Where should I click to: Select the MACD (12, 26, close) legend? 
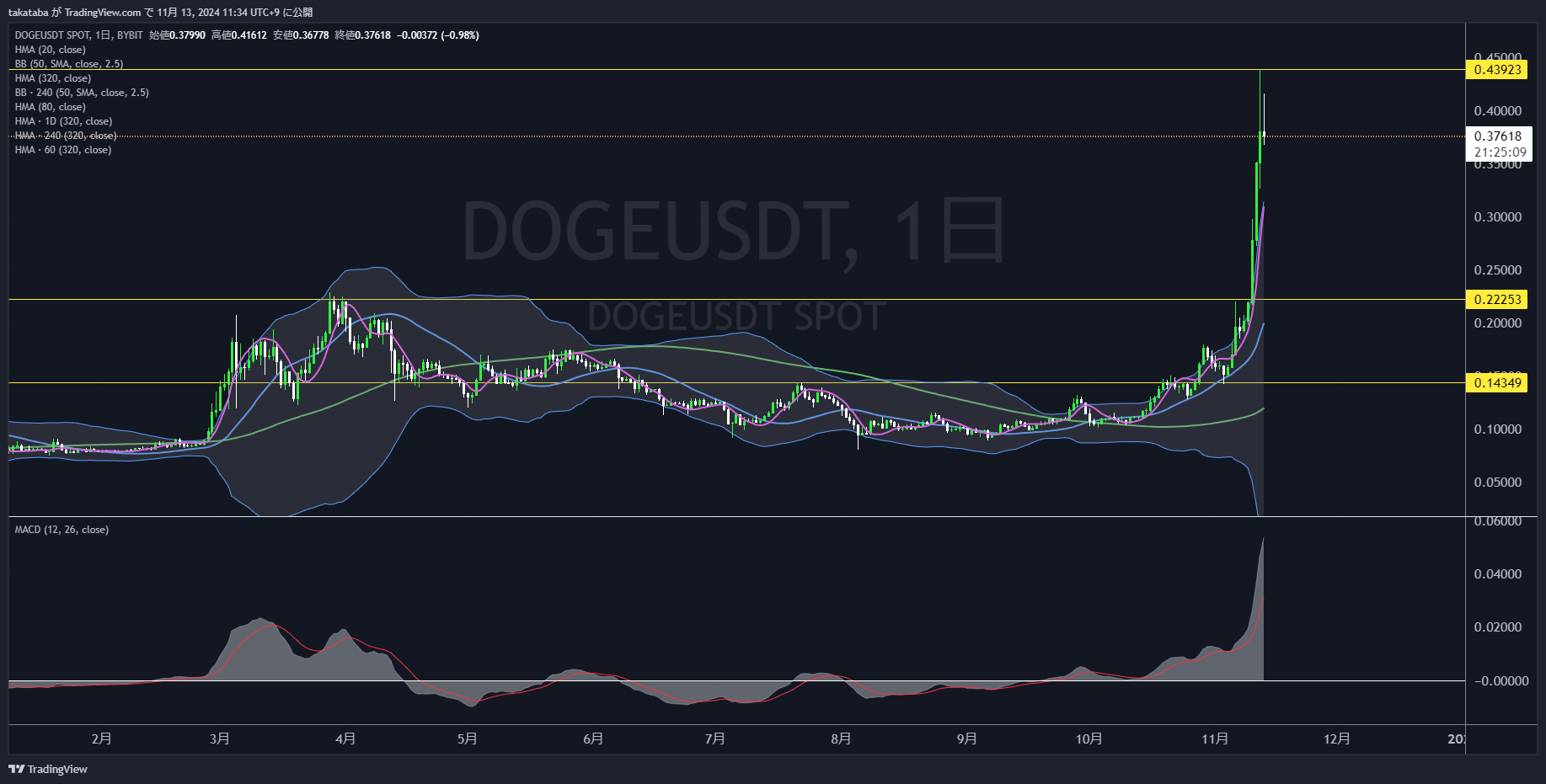[62, 530]
